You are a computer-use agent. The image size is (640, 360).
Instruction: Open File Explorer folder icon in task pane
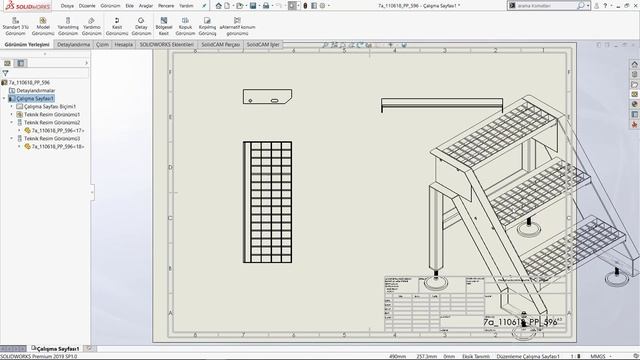634,84
